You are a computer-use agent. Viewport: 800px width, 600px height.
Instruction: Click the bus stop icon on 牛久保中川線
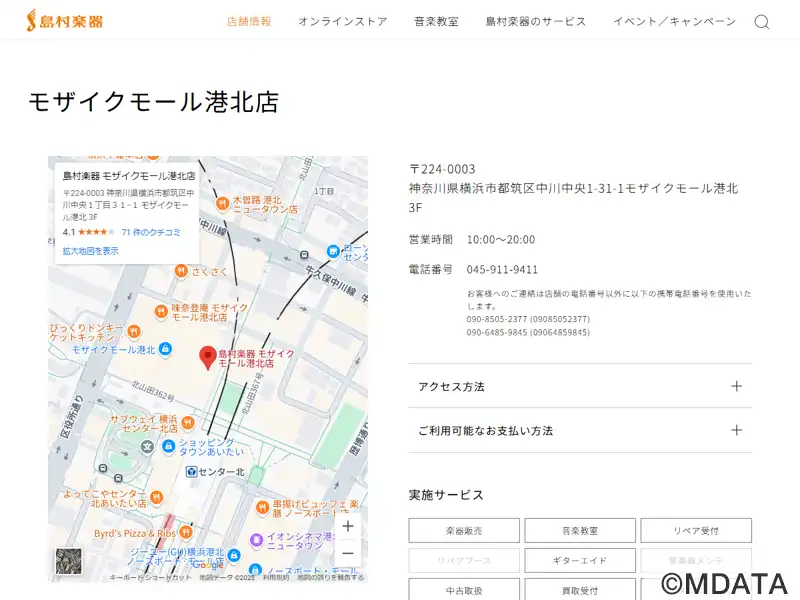305,255
